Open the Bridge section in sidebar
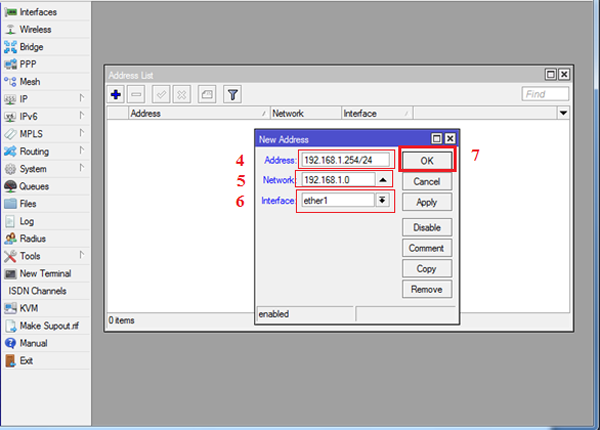Screen dimensions: 600x430 (32, 47)
